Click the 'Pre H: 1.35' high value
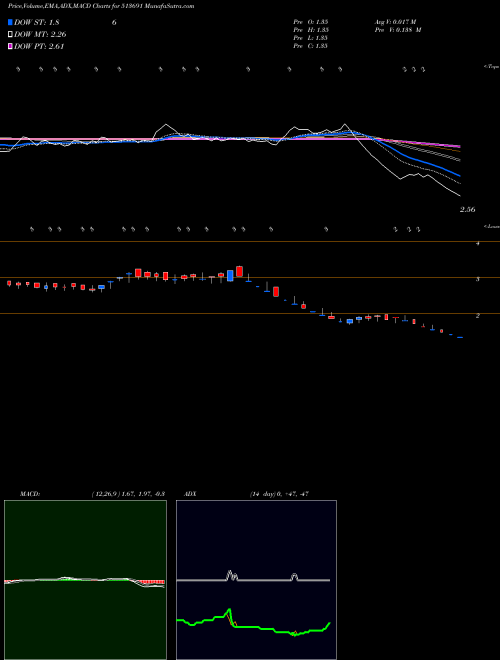500x660 pixels. (x=311, y=30)
